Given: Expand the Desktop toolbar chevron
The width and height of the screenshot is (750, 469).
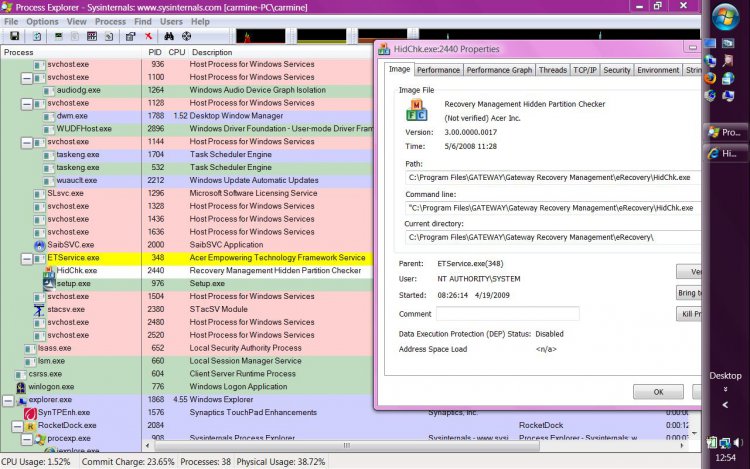Looking at the screenshot, I should click(x=726, y=389).
